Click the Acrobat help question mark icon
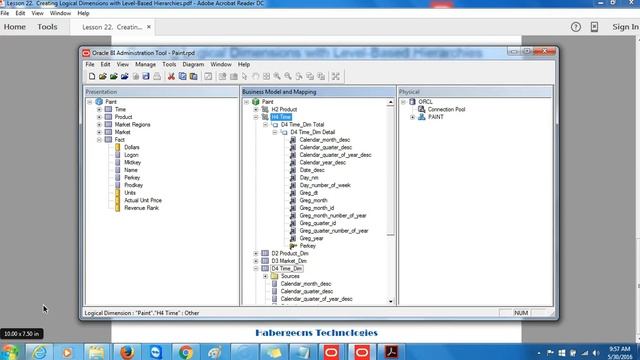The width and height of the screenshot is (640, 360). (576, 27)
